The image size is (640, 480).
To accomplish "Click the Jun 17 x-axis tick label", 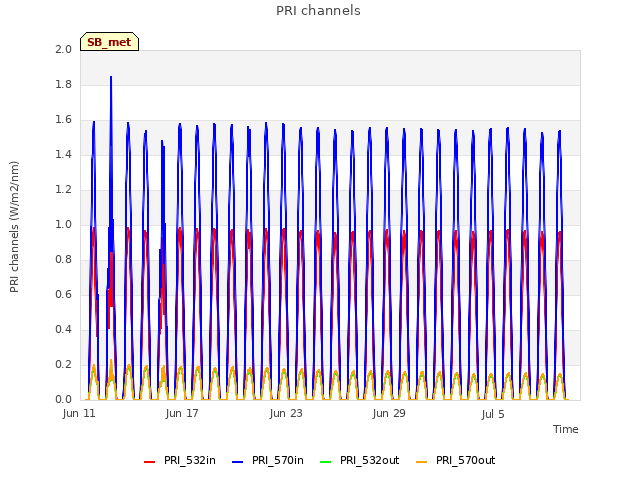I will pos(182,413).
